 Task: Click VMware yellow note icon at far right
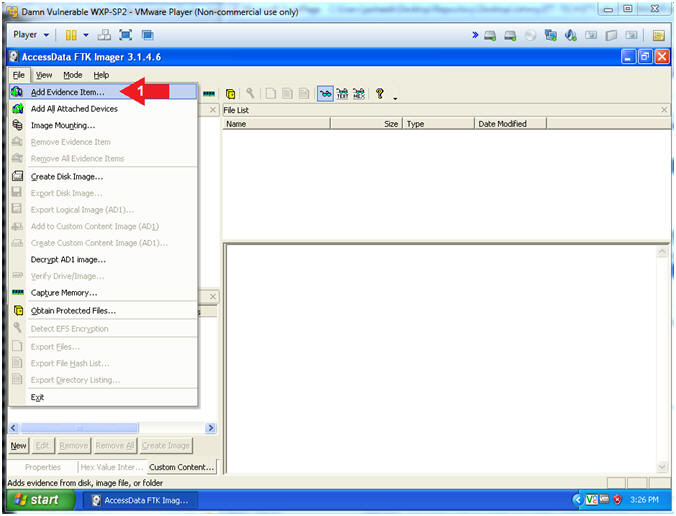coord(658,35)
